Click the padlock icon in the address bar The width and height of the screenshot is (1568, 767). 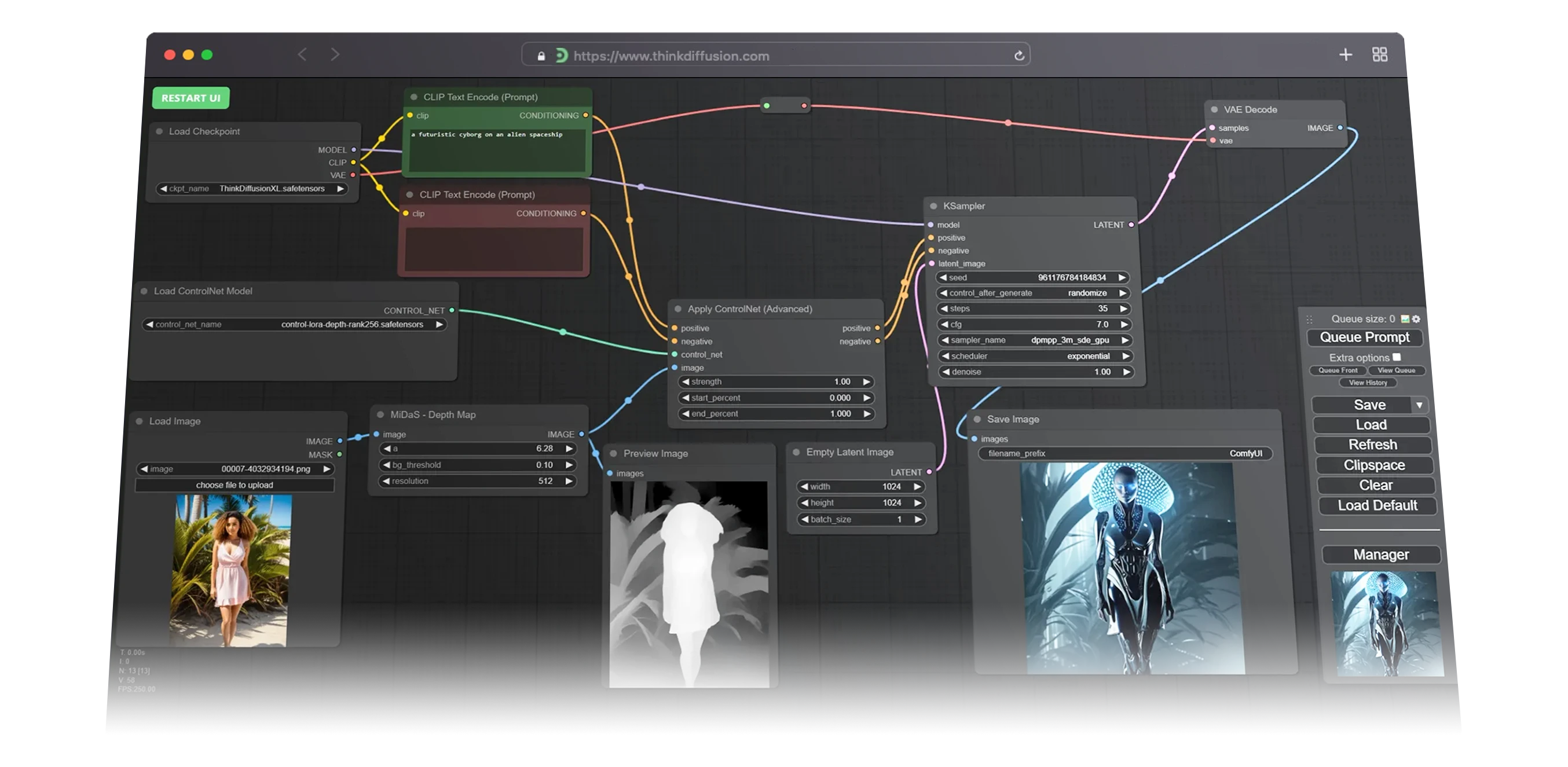(541, 56)
